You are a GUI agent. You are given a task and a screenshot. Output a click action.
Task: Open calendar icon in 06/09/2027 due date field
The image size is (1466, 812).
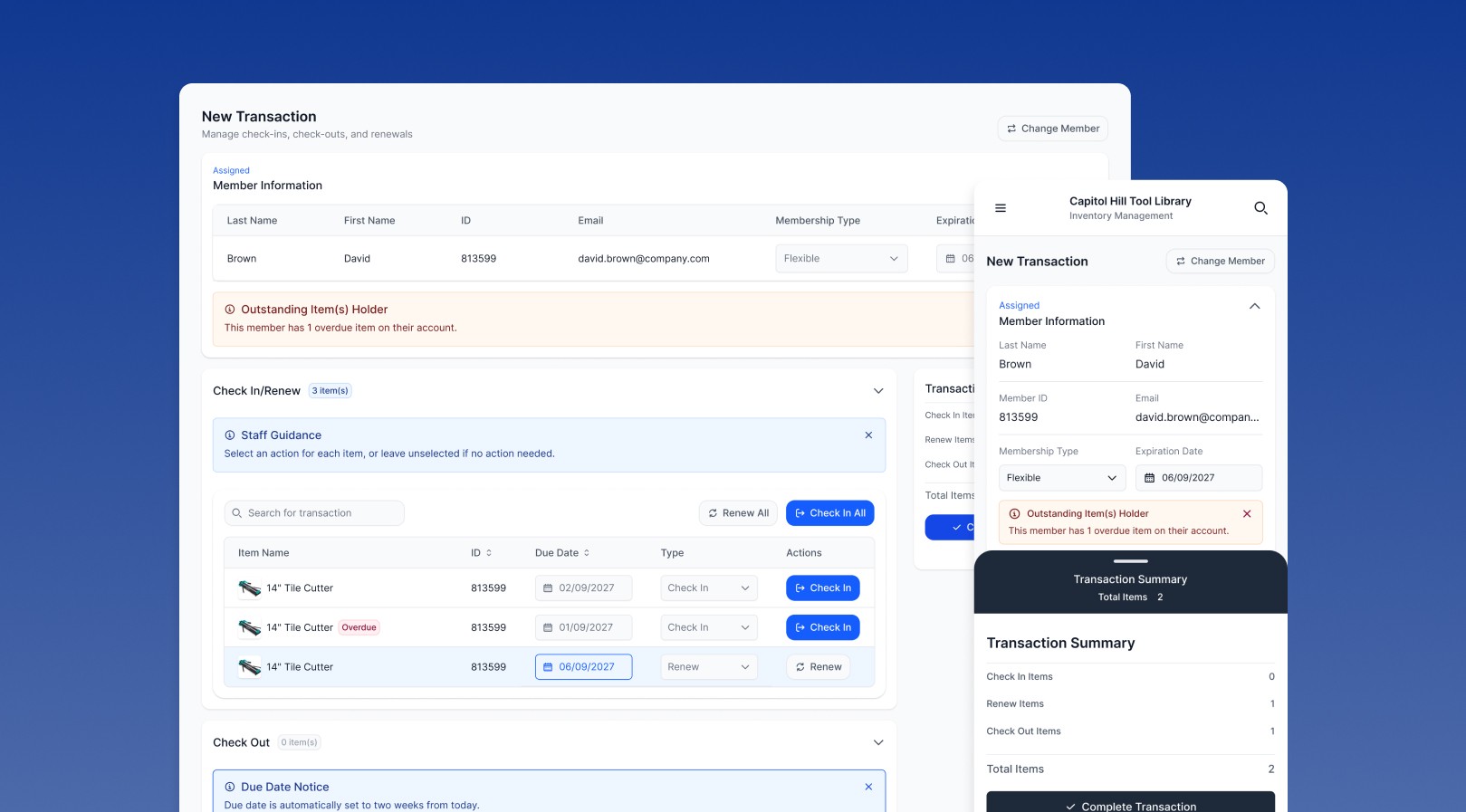[x=548, y=667]
